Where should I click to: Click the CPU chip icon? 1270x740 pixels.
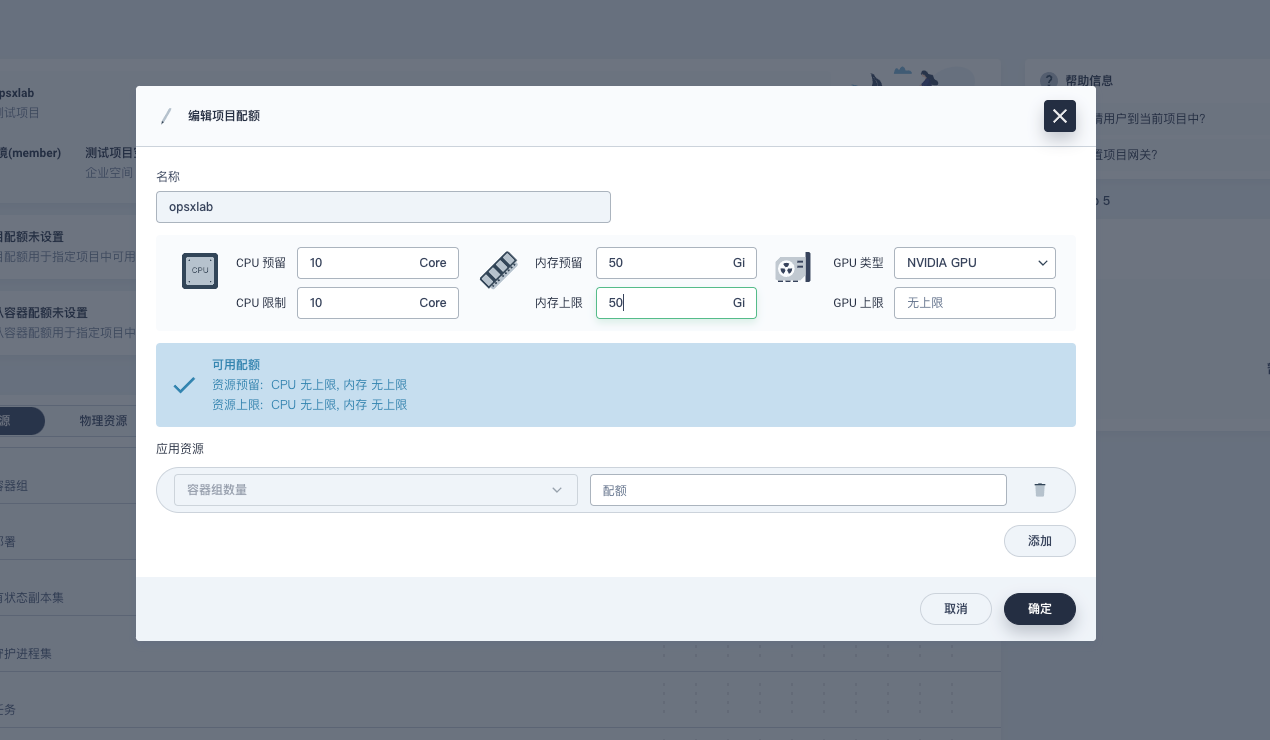tap(200, 270)
